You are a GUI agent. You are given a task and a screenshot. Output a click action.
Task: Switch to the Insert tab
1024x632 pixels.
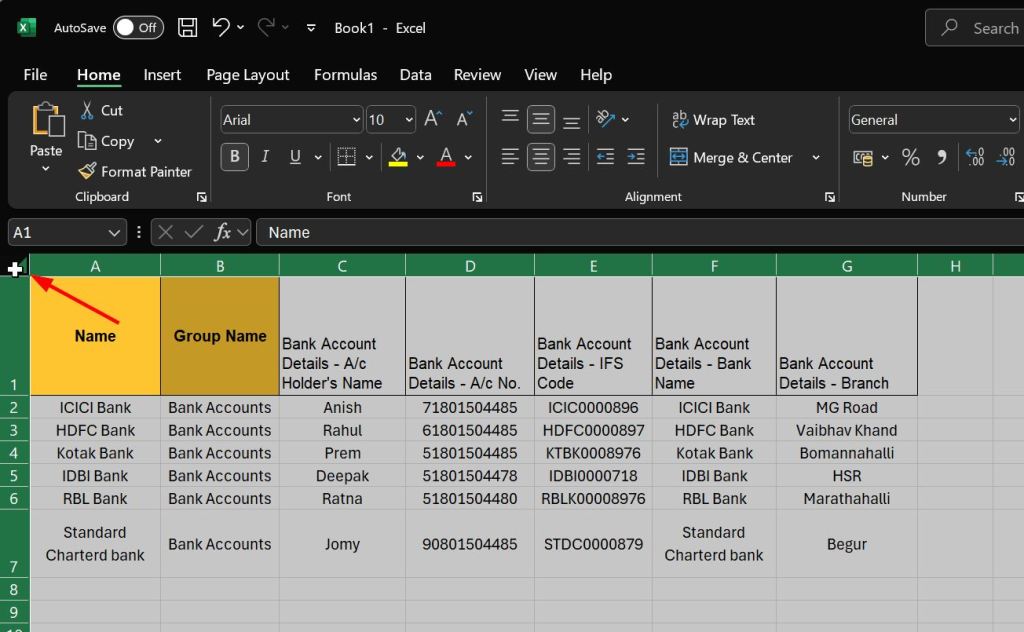[162, 75]
